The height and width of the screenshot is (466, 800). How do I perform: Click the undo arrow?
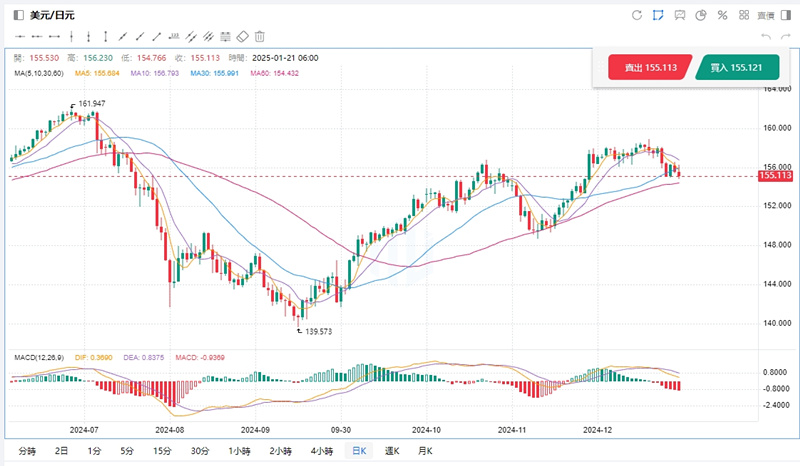[765, 37]
